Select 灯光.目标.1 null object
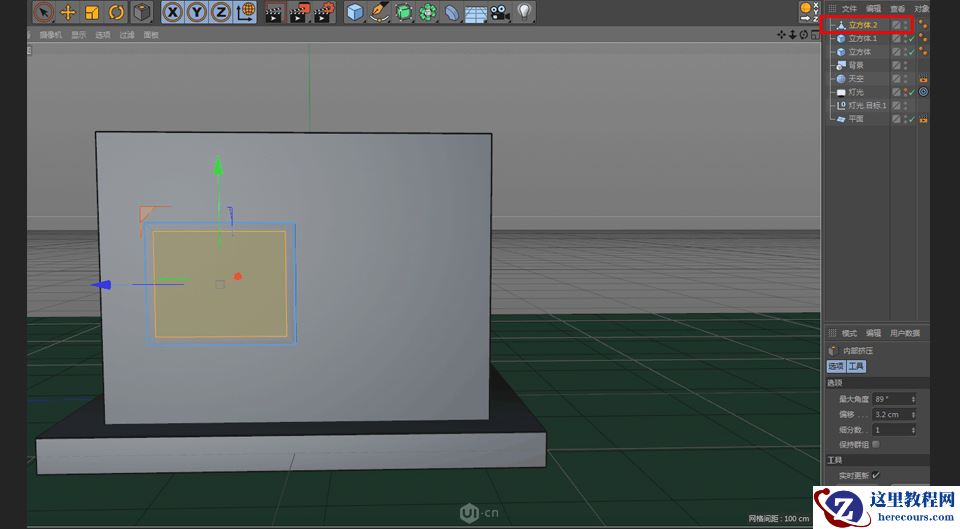Viewport: 960px width, 529px height. tap(867, 106)
